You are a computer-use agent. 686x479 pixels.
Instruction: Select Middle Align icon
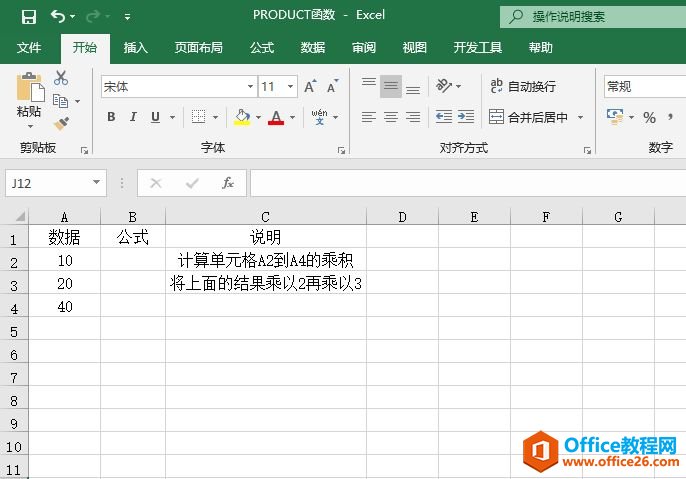click(x=391, y=87)
